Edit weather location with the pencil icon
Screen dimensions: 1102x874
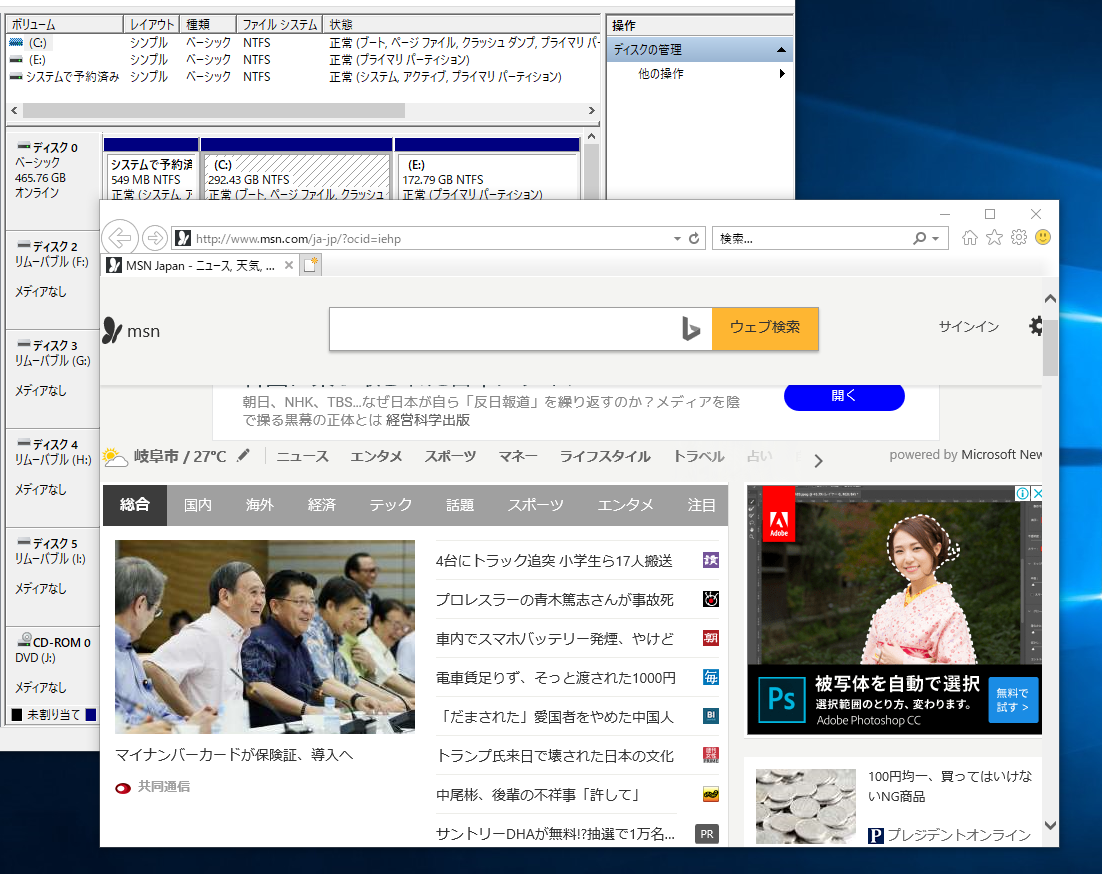(243, 455)
